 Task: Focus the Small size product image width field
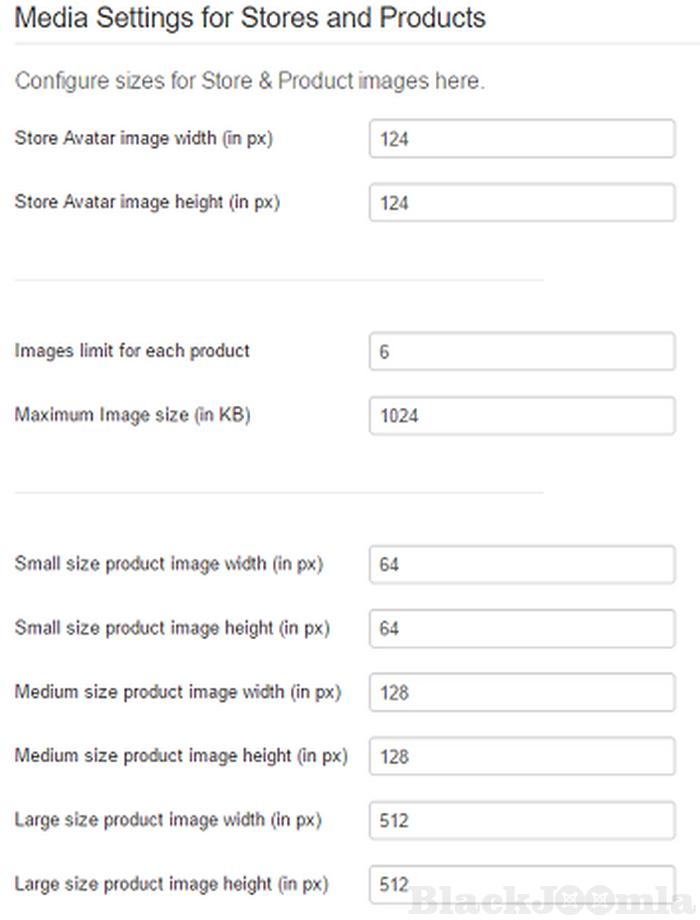click(x=522, y=565)
